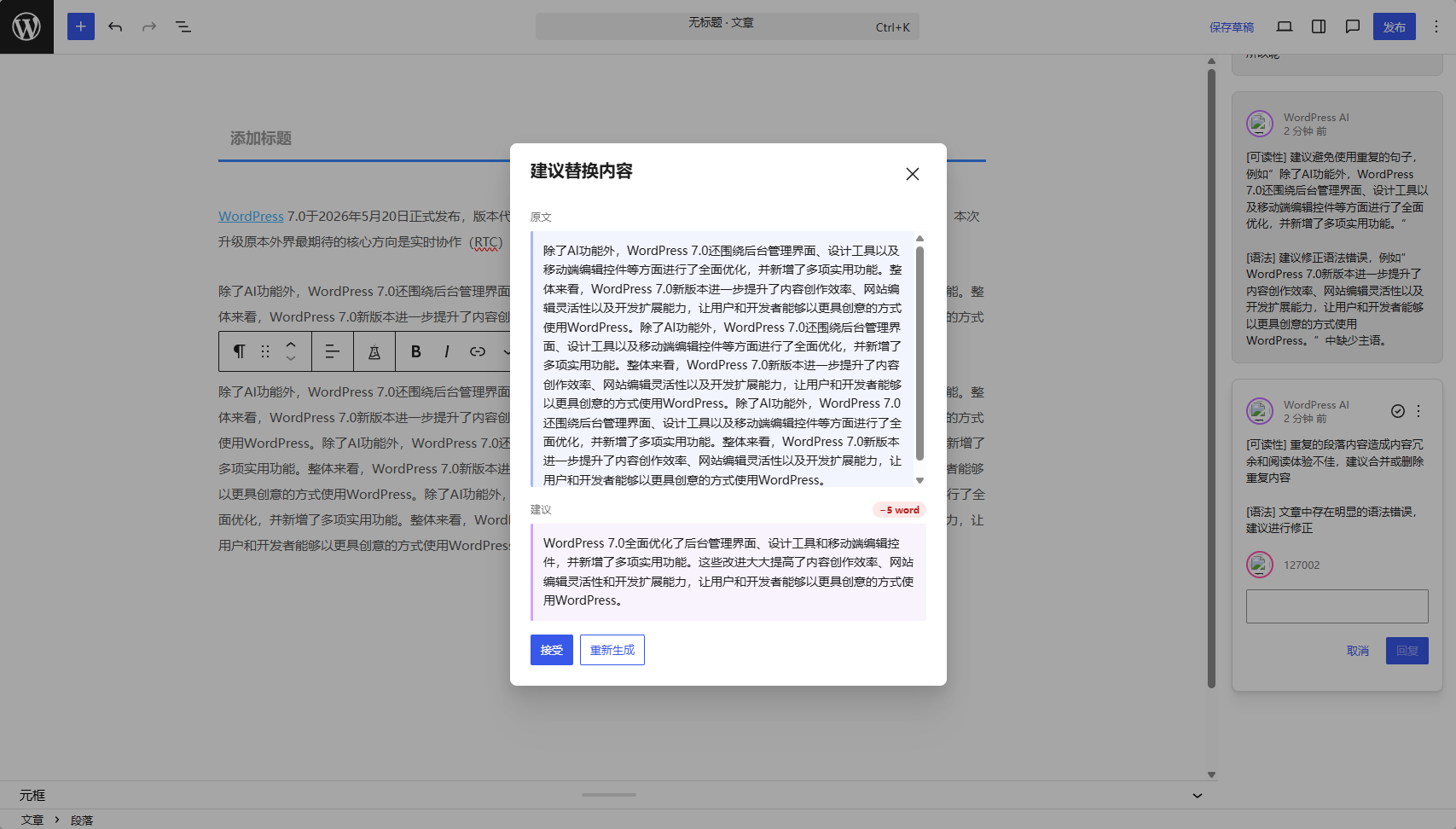Click the paragraph block type icon
1456x829 pixels.
point(240,351)
